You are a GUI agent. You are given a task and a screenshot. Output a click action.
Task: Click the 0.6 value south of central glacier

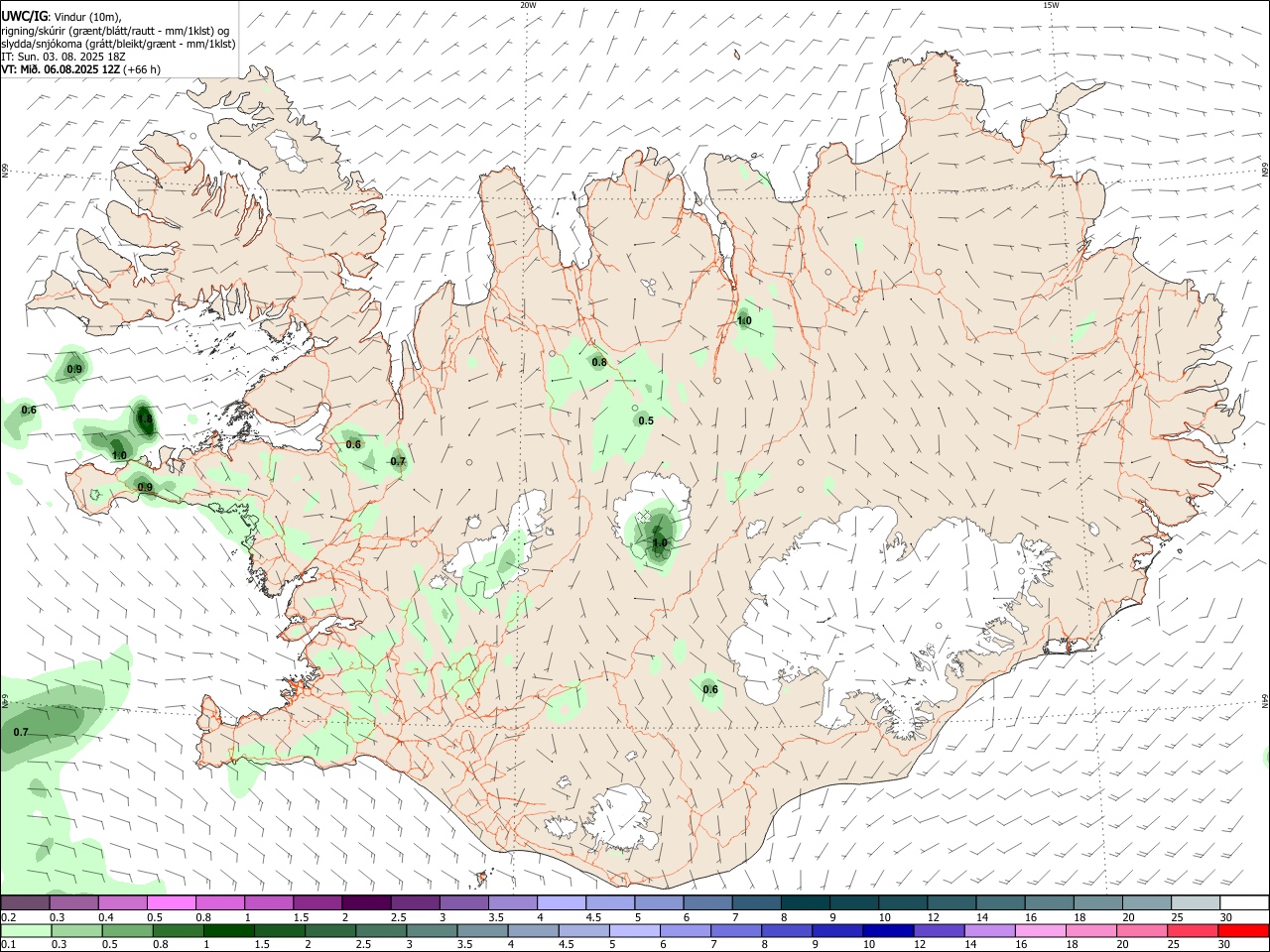(x=710, y=690)
